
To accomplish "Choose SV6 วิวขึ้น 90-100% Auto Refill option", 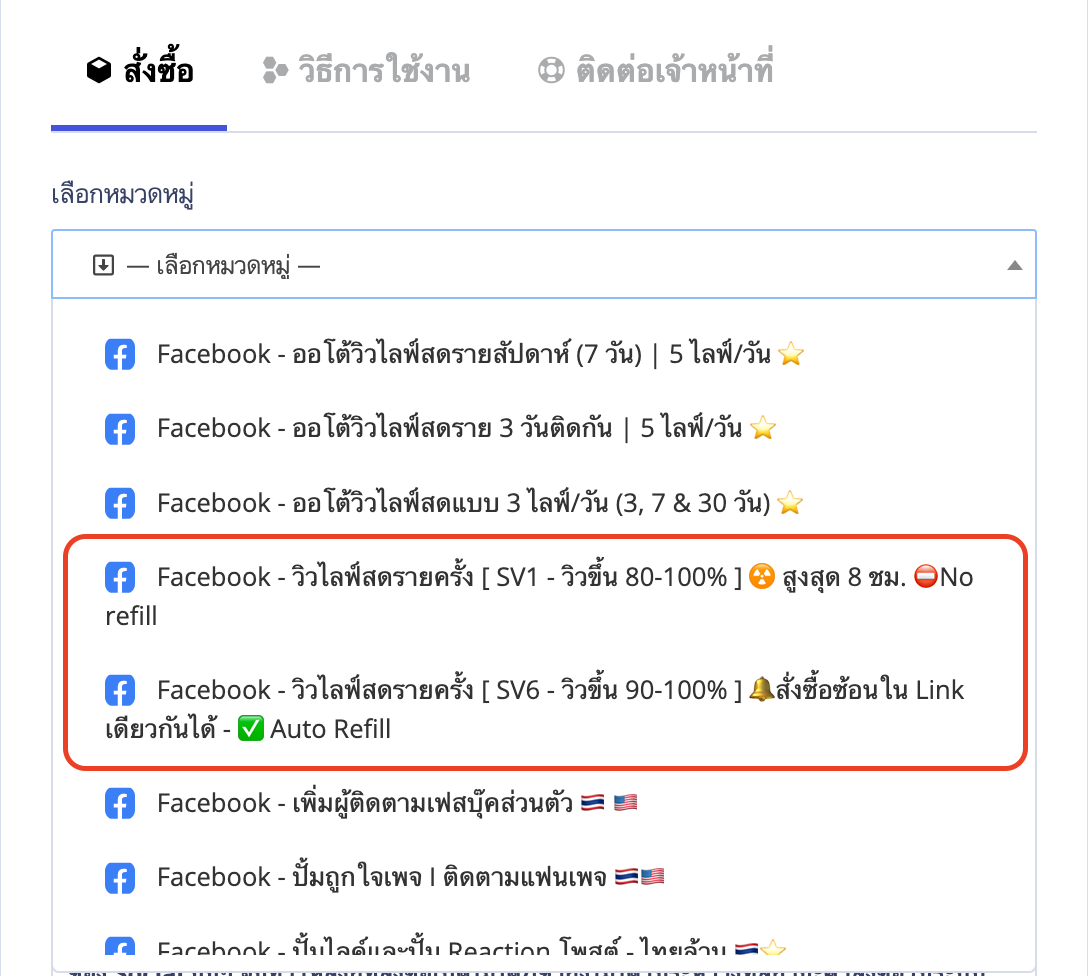I will coord(544,709).
